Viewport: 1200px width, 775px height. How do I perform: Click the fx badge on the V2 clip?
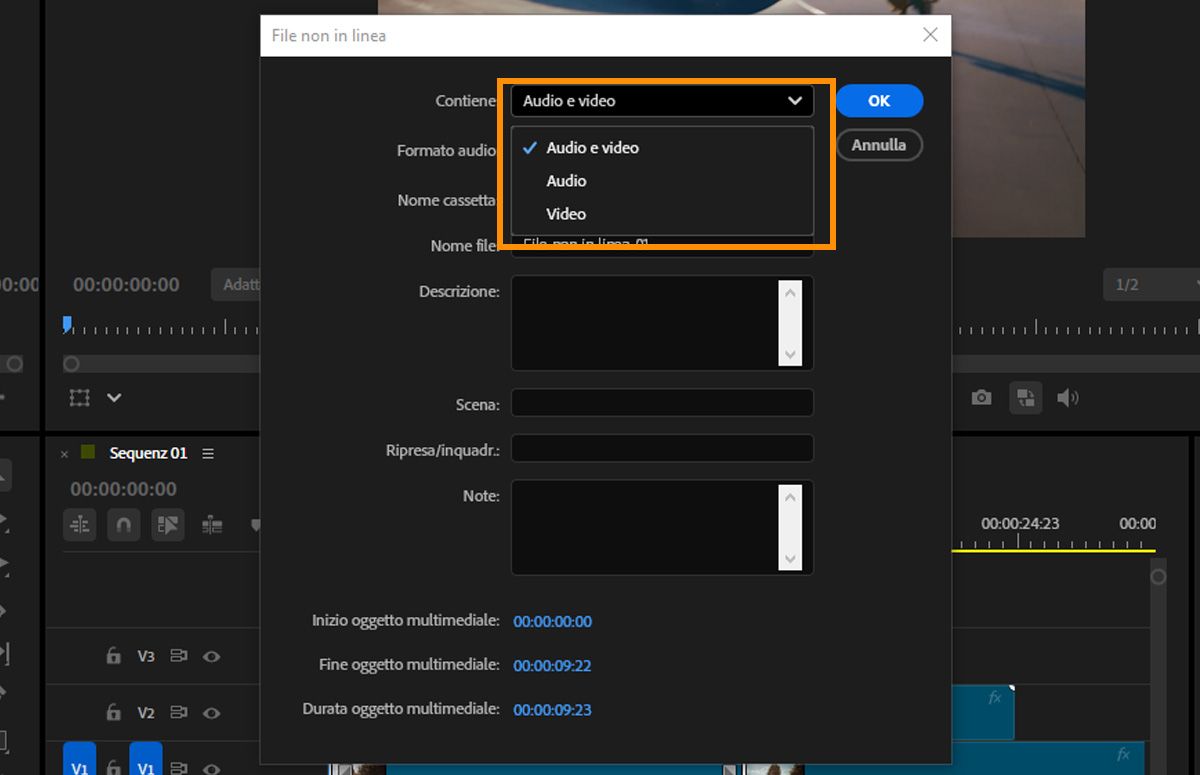tap(995, 698)
